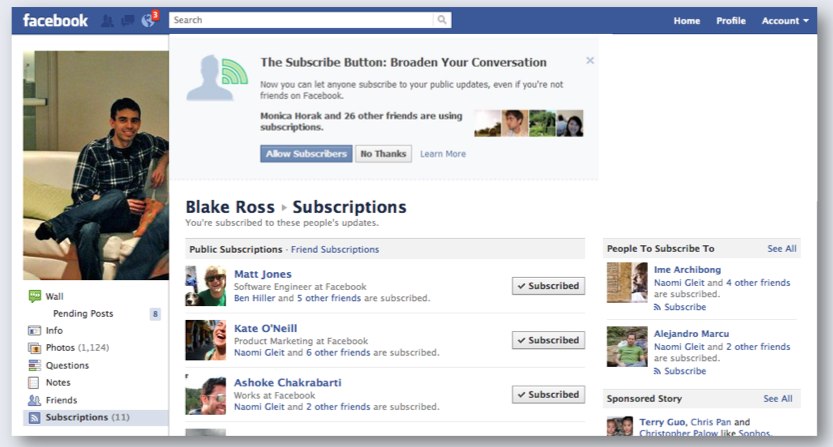Open Pending Posts
This screenshot has width=833, height=447.
tap(83, 314)
